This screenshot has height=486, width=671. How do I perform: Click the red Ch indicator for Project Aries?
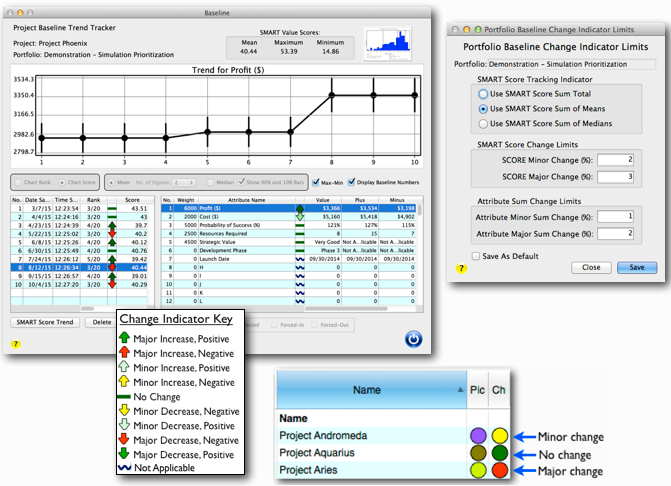(x=500, y=470)
